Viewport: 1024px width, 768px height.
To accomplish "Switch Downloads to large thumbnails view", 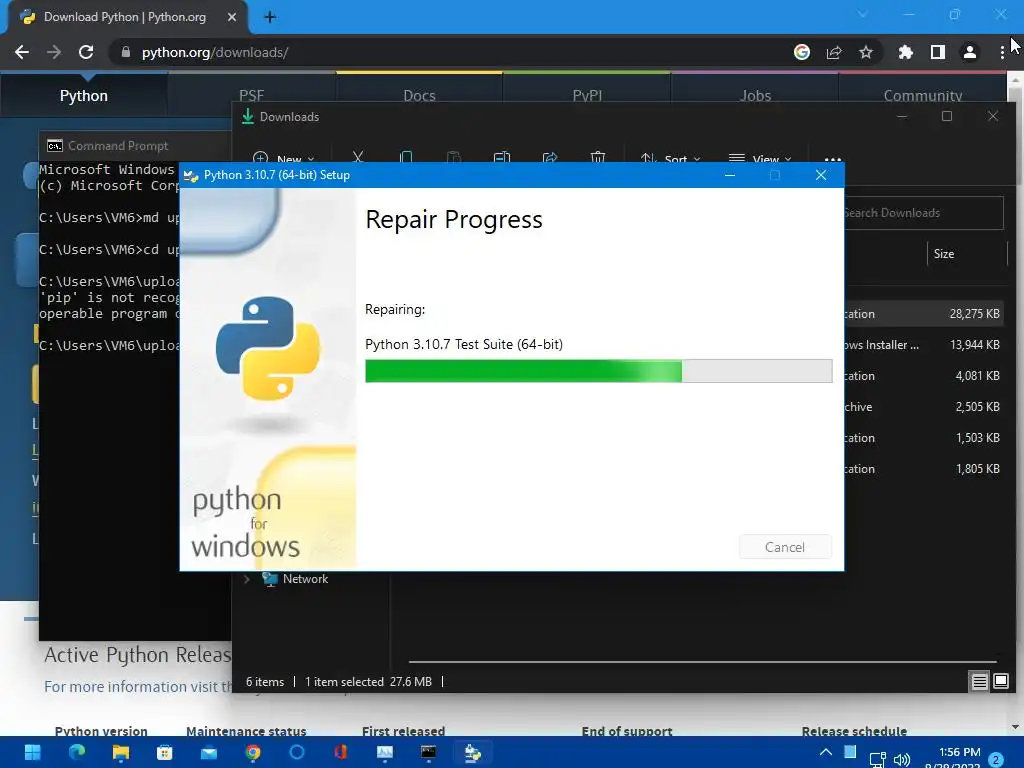I will click(x=1000, y=682).
